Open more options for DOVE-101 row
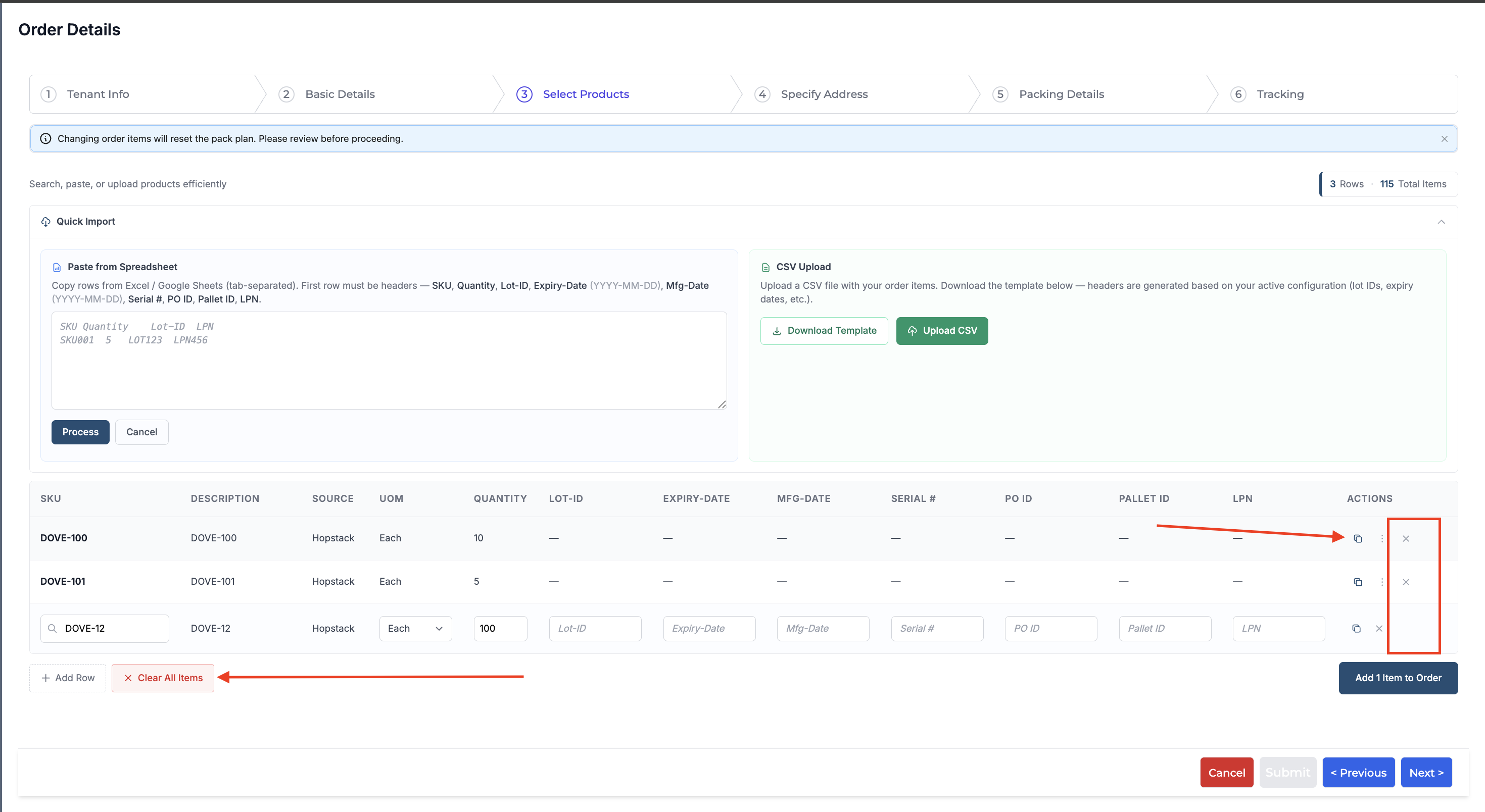 (x=1382, y=582)
